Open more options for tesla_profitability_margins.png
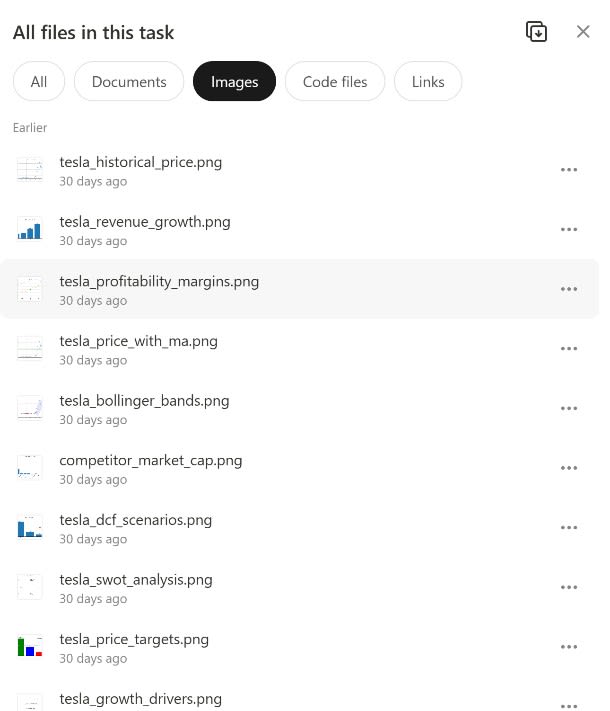The height and width of the screenshot is (711, 610). click(569, 289)
